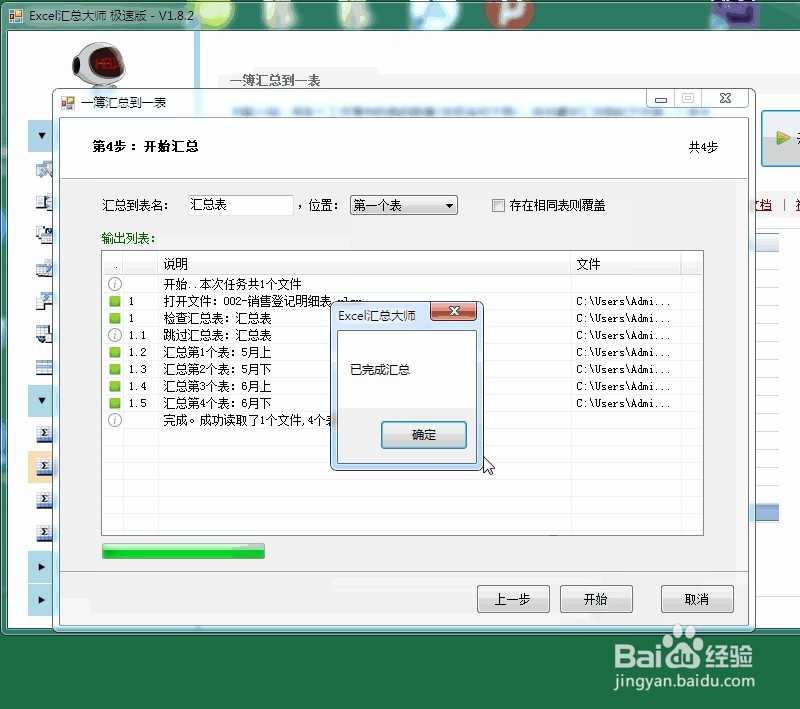
Task: Click the 取消 button
Action: pos(697,599)
